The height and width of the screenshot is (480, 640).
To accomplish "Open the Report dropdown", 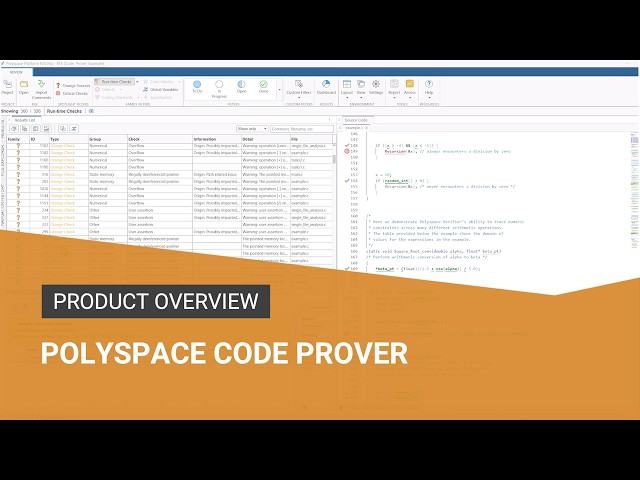I will (x=394, y=89).
